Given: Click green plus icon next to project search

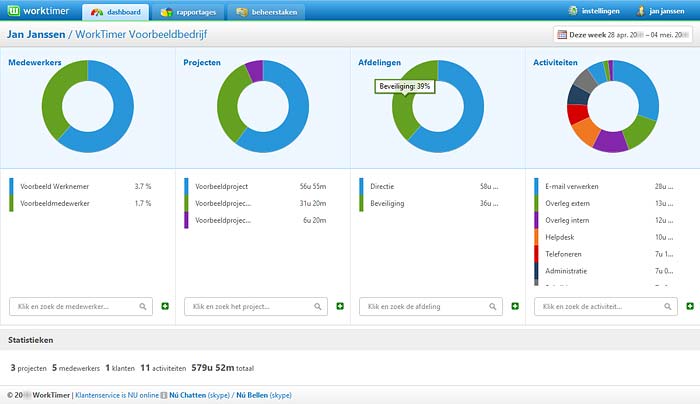Looking at the screenshot, I should click(340, 306).
